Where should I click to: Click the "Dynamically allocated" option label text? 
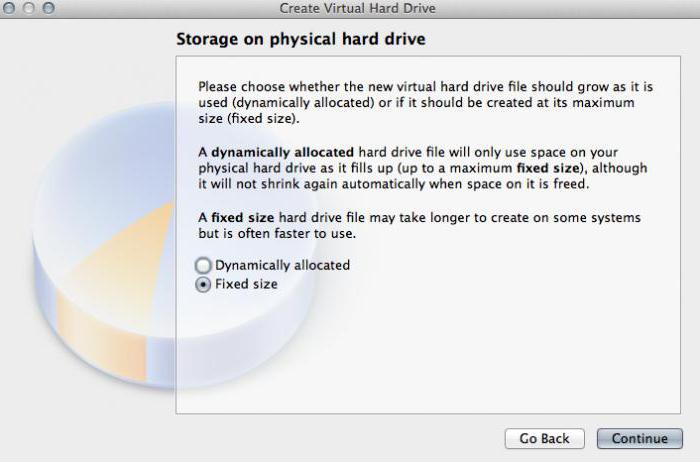coord(282,266)
